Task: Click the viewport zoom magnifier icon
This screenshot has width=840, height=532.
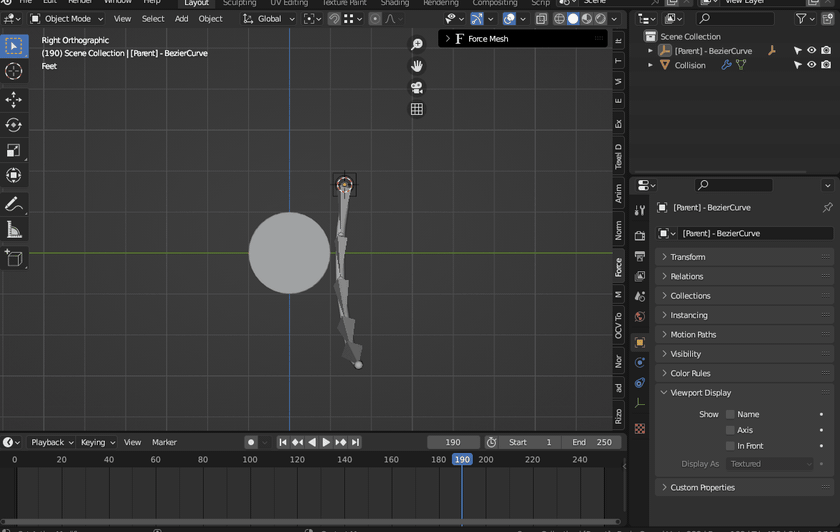Action: (x=417, y=44)
